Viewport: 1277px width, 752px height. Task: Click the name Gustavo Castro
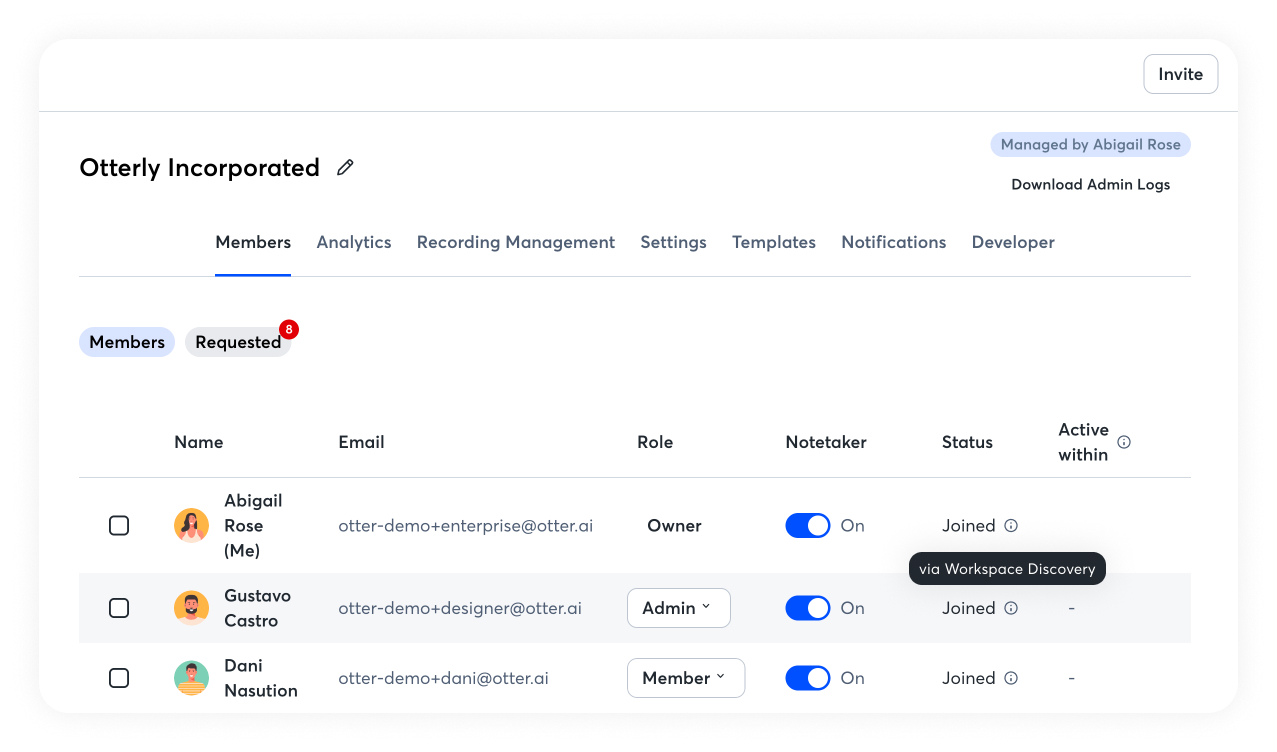[x=258, y=608]
